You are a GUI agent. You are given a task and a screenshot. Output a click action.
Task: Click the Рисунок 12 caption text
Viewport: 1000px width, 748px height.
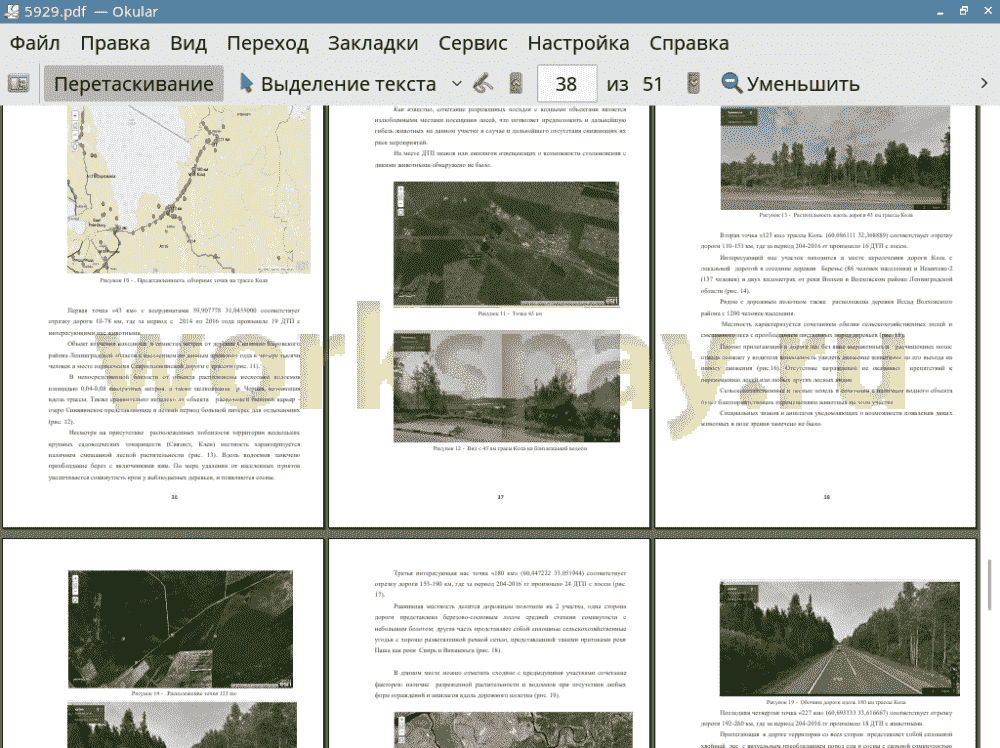[x=510, y=448]
